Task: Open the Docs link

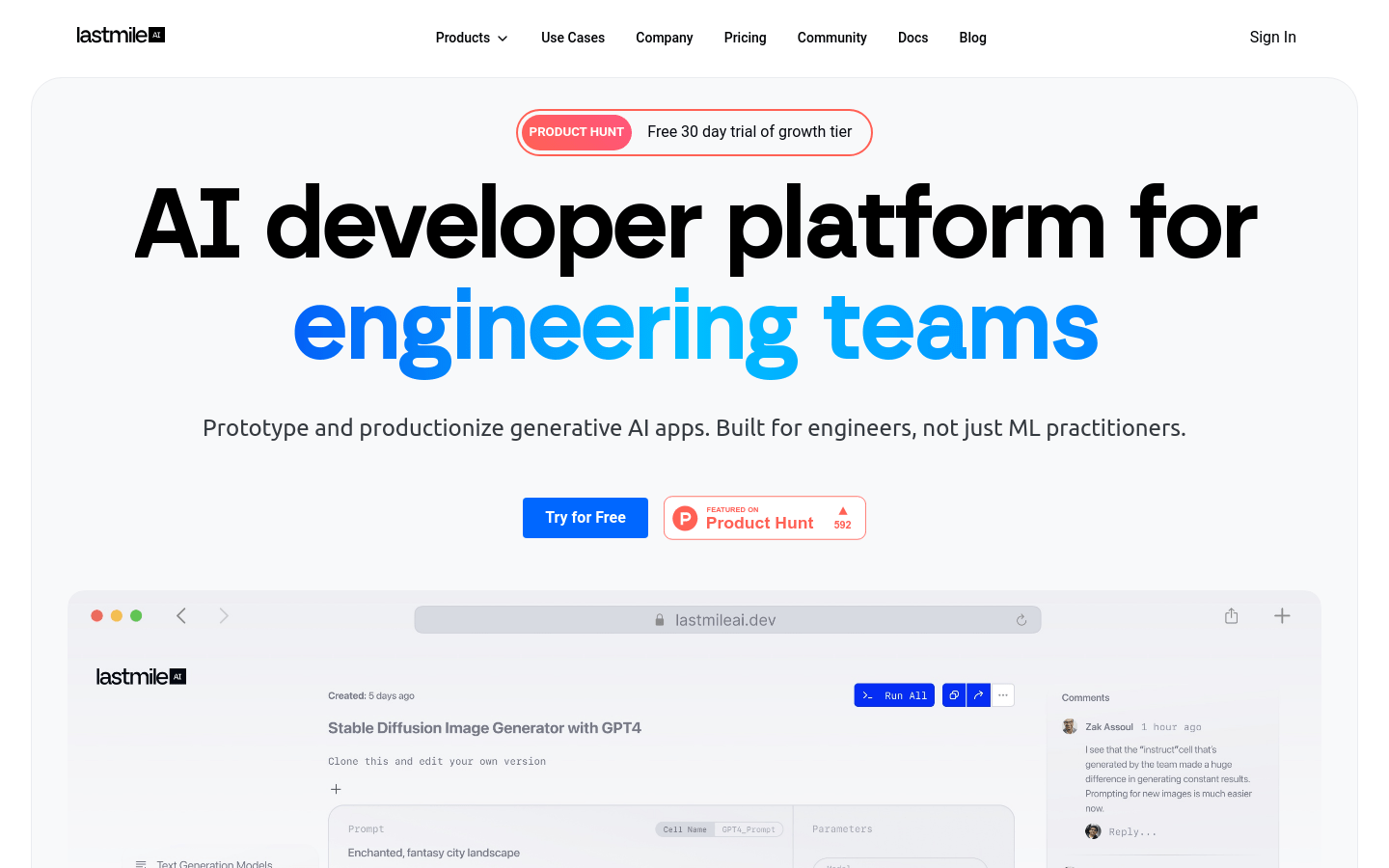Action: click(913, 38)
